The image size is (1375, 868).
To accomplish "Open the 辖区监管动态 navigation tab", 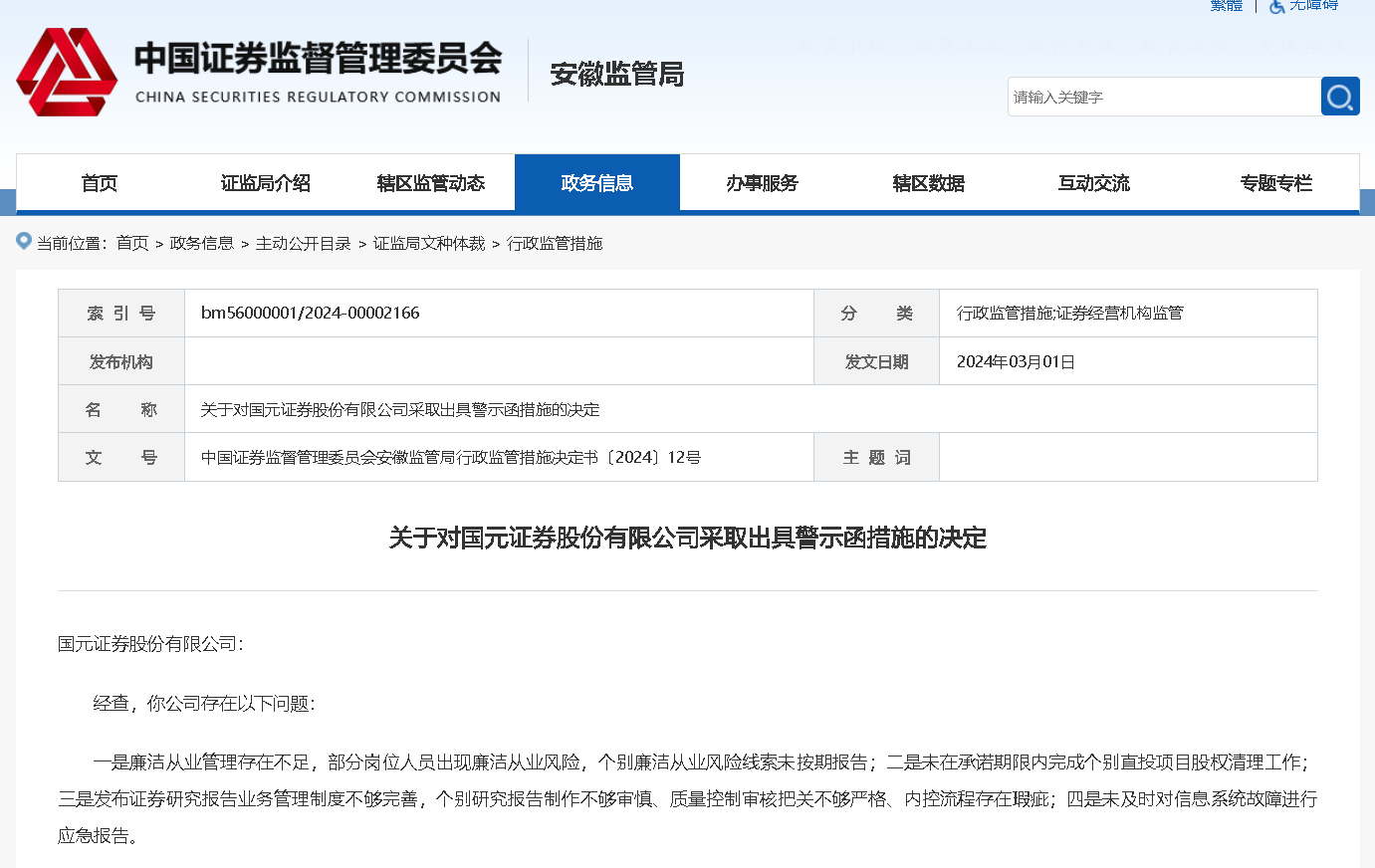I will 431,183.
